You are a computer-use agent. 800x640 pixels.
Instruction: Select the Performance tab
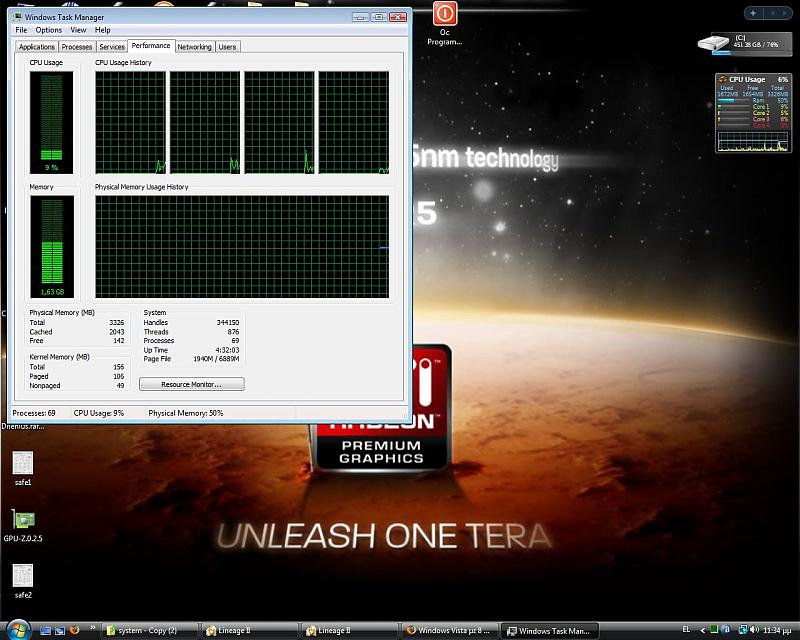click(x=151, y=46)
